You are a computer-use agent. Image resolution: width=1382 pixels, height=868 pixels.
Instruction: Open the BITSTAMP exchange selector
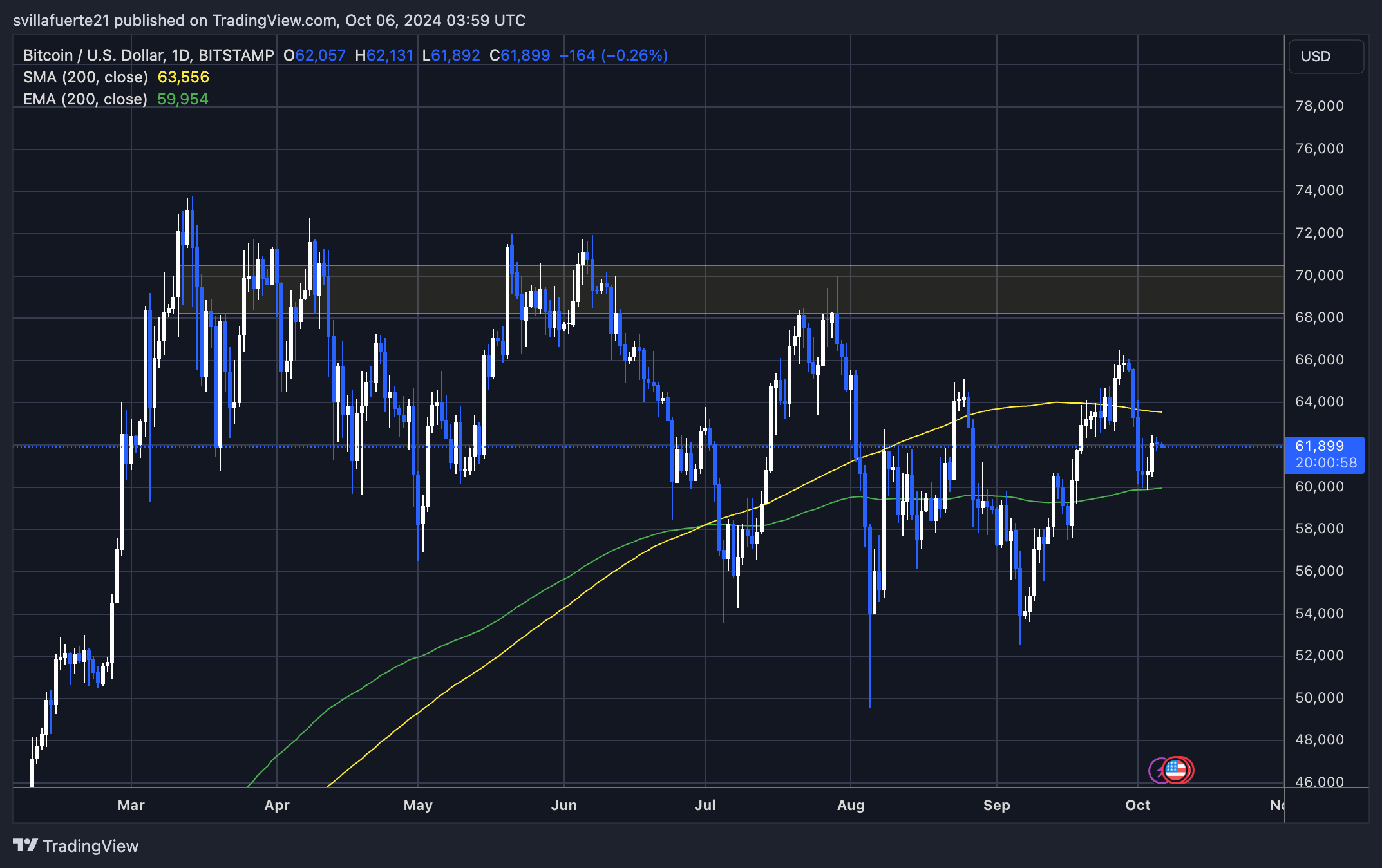236,55
